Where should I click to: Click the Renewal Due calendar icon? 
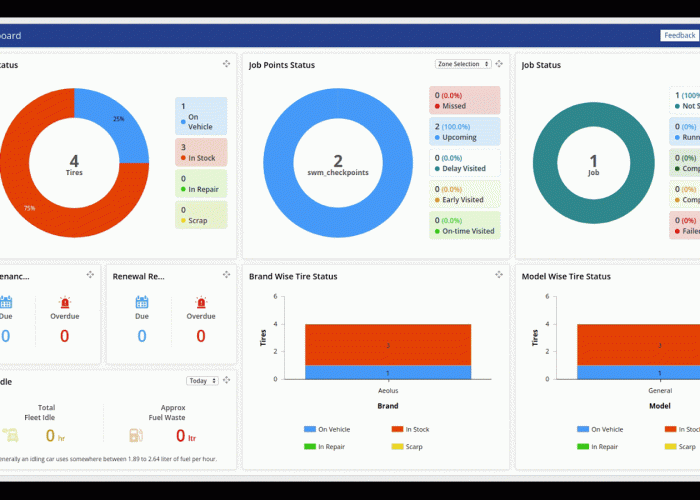[141, 303]
